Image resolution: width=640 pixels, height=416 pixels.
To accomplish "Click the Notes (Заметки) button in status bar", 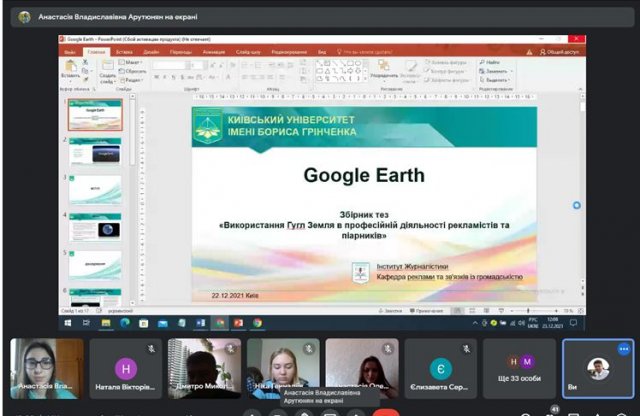I will point(393,312).
